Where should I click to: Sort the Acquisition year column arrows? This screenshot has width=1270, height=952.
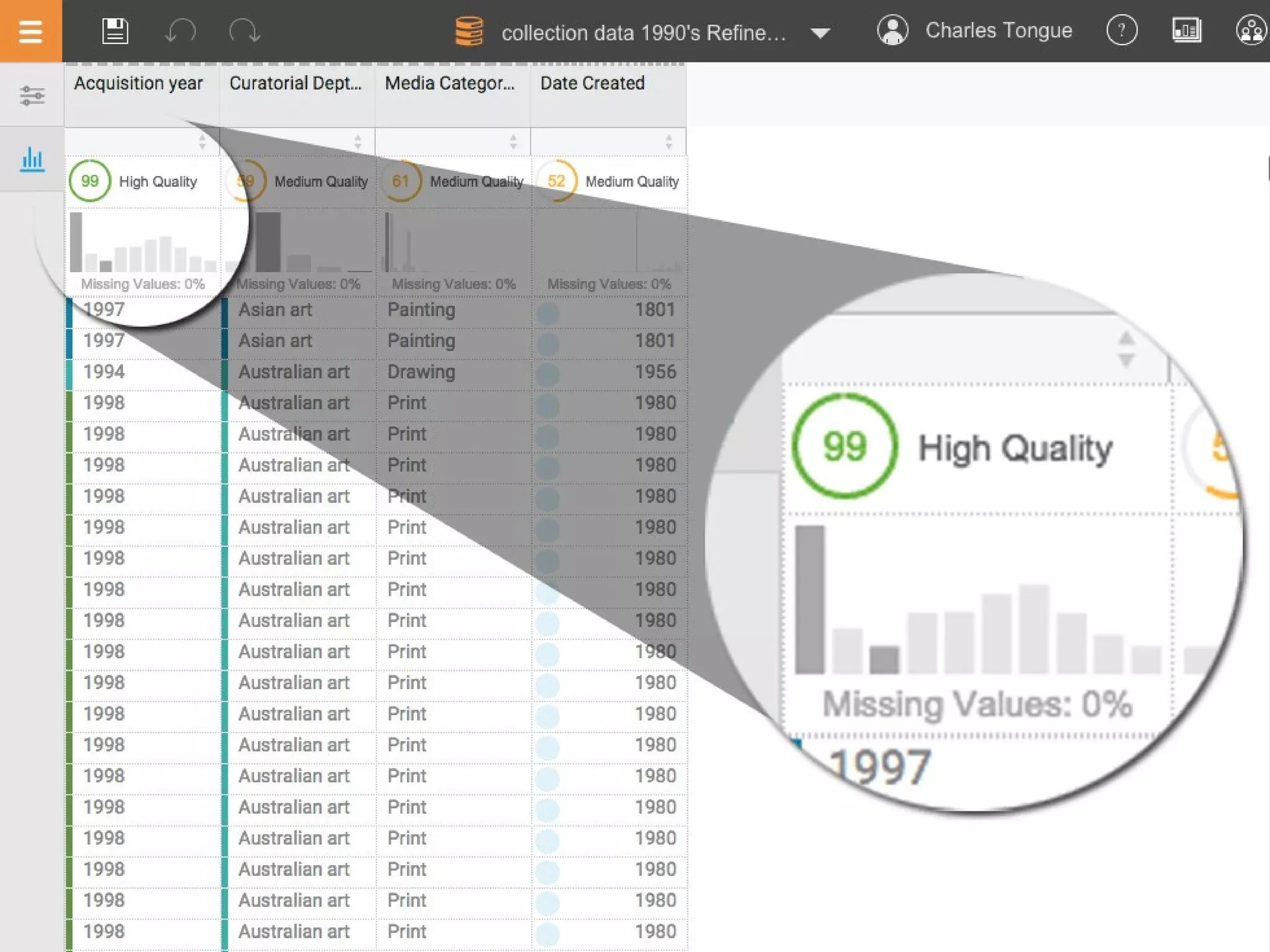(x=202, y=142)
